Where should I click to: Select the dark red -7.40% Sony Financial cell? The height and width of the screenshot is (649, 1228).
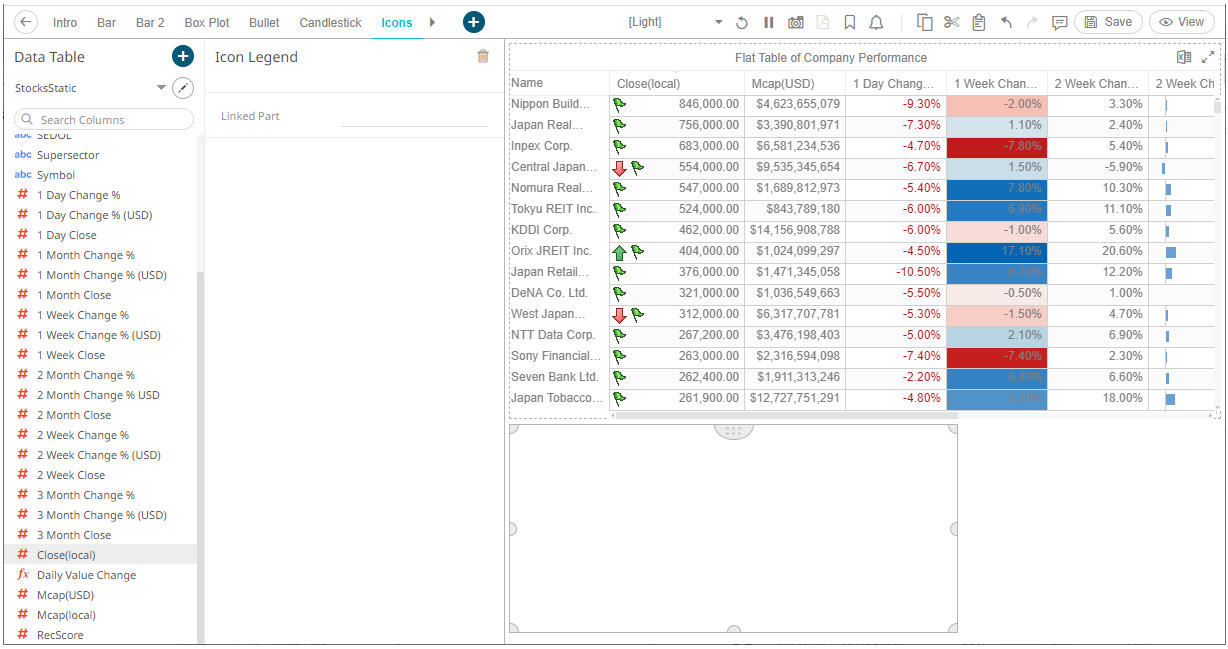click(997, 356)
